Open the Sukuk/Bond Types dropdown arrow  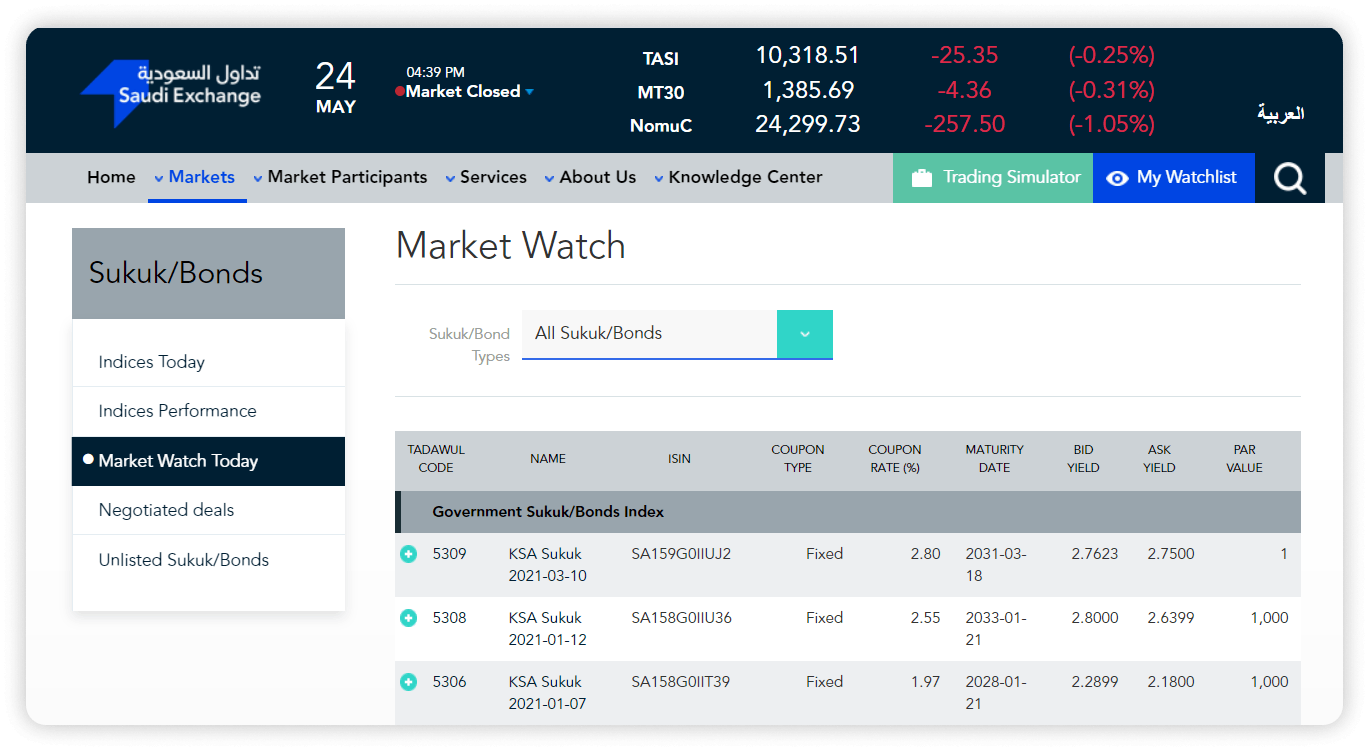click(804, 334)
